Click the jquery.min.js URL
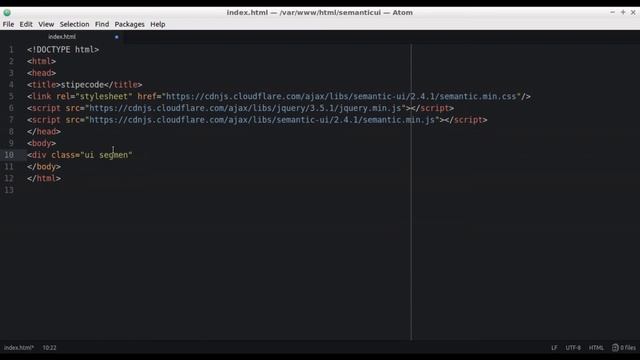The height and width of the screenshot is (360, 640). (246, 108)
